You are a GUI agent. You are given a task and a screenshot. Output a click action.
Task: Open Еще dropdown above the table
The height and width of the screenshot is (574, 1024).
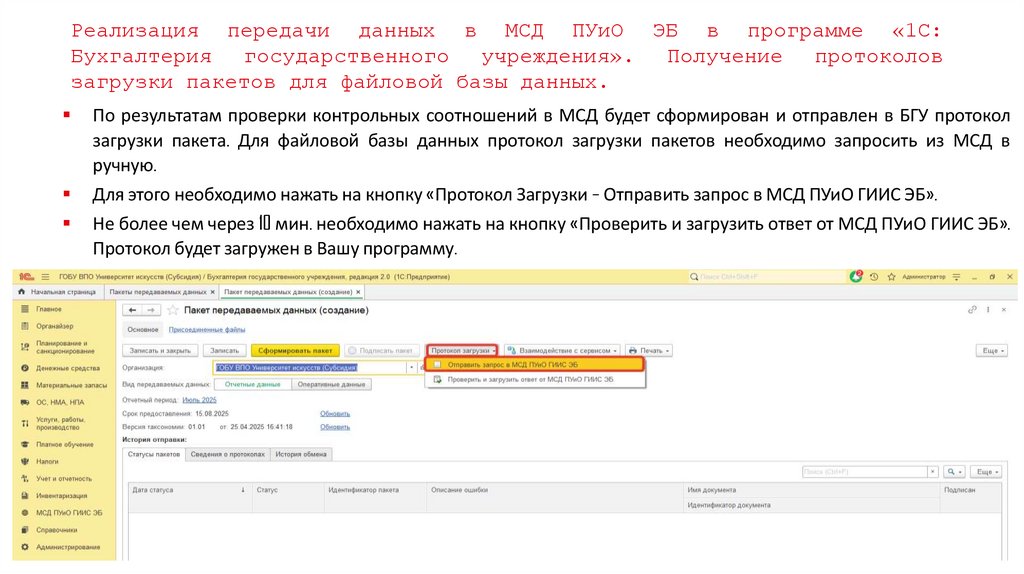click(987, 471)
